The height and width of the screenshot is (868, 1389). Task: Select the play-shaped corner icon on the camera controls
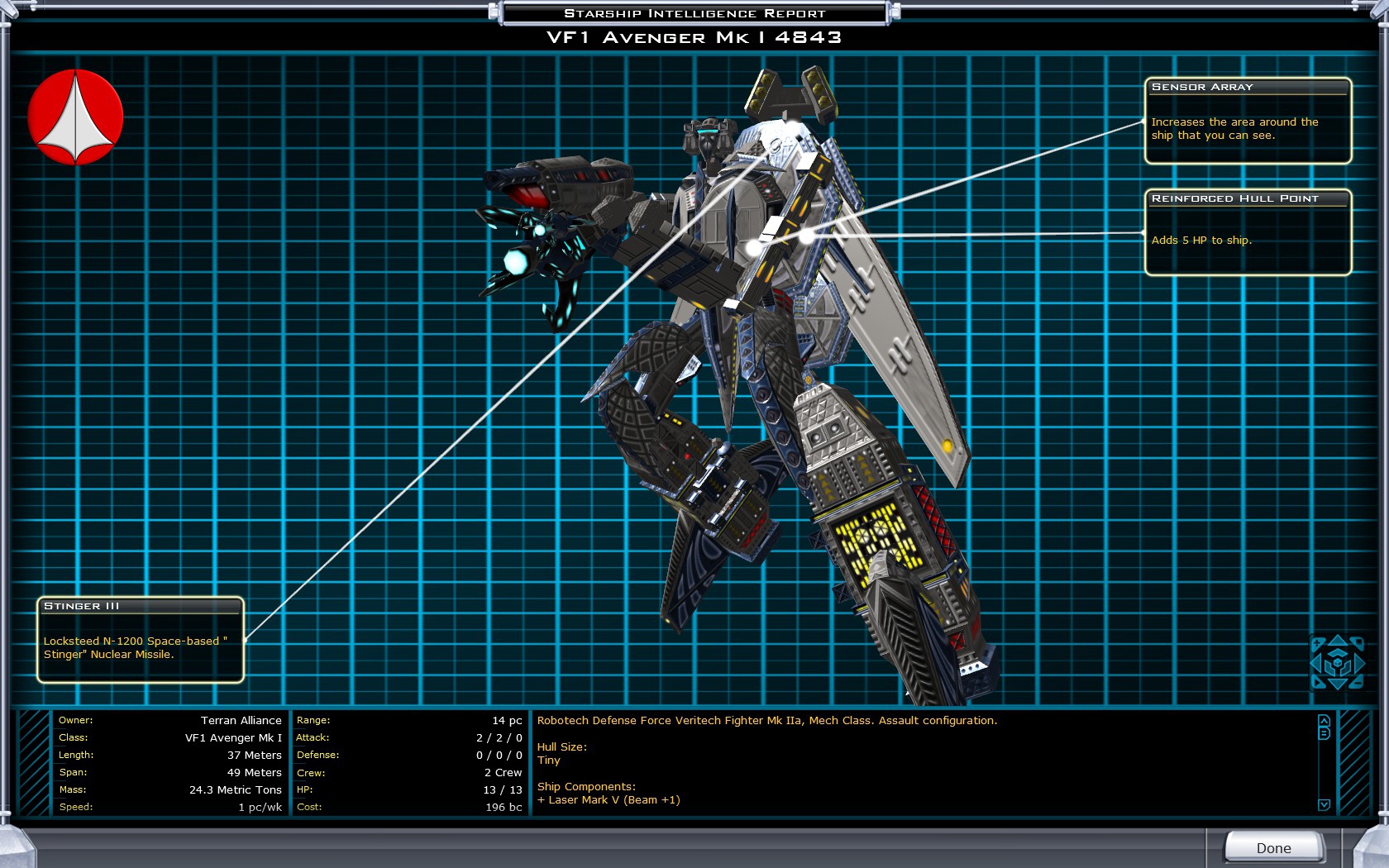(x=1318, y=683)
